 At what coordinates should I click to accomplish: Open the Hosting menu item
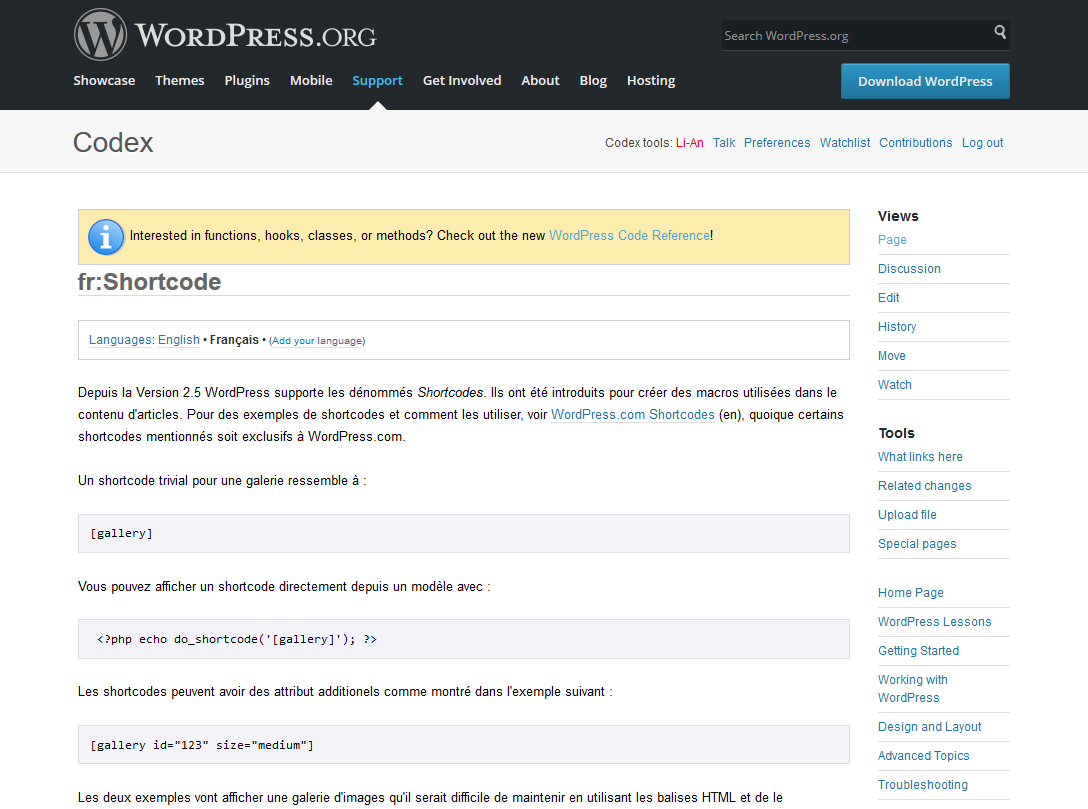pyautogui.click(x=651, y=80)
